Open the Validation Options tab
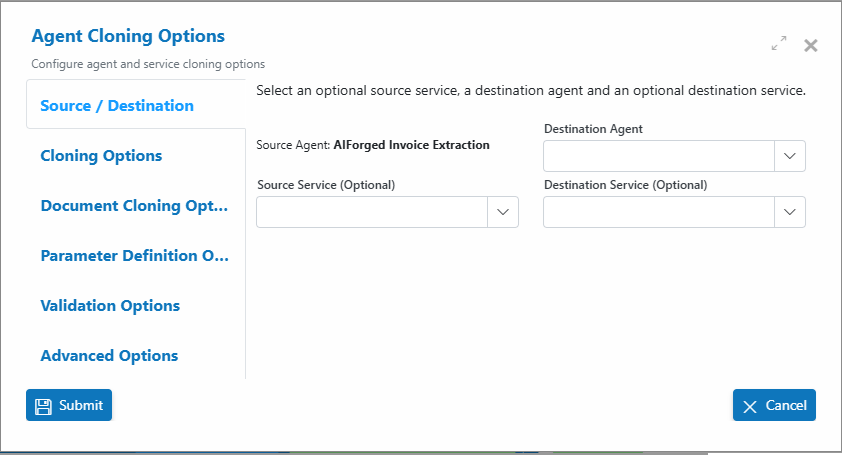842x455 pixels. (x=110, y=306)
